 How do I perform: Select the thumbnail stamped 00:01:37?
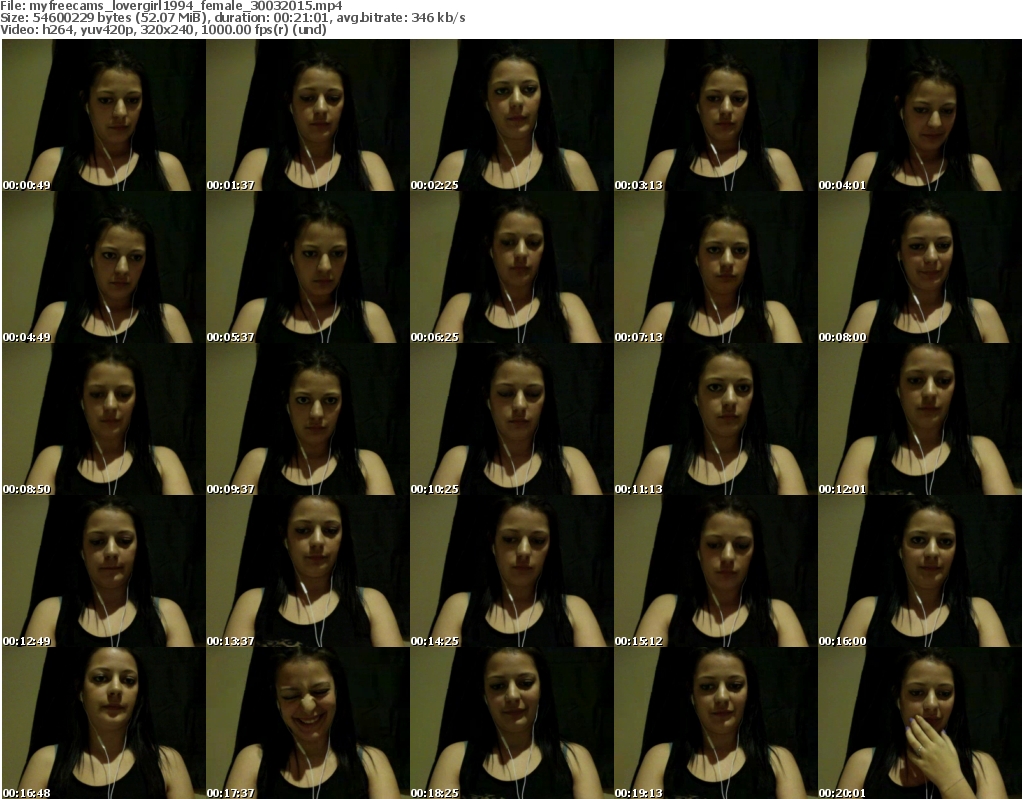point(308,115)
